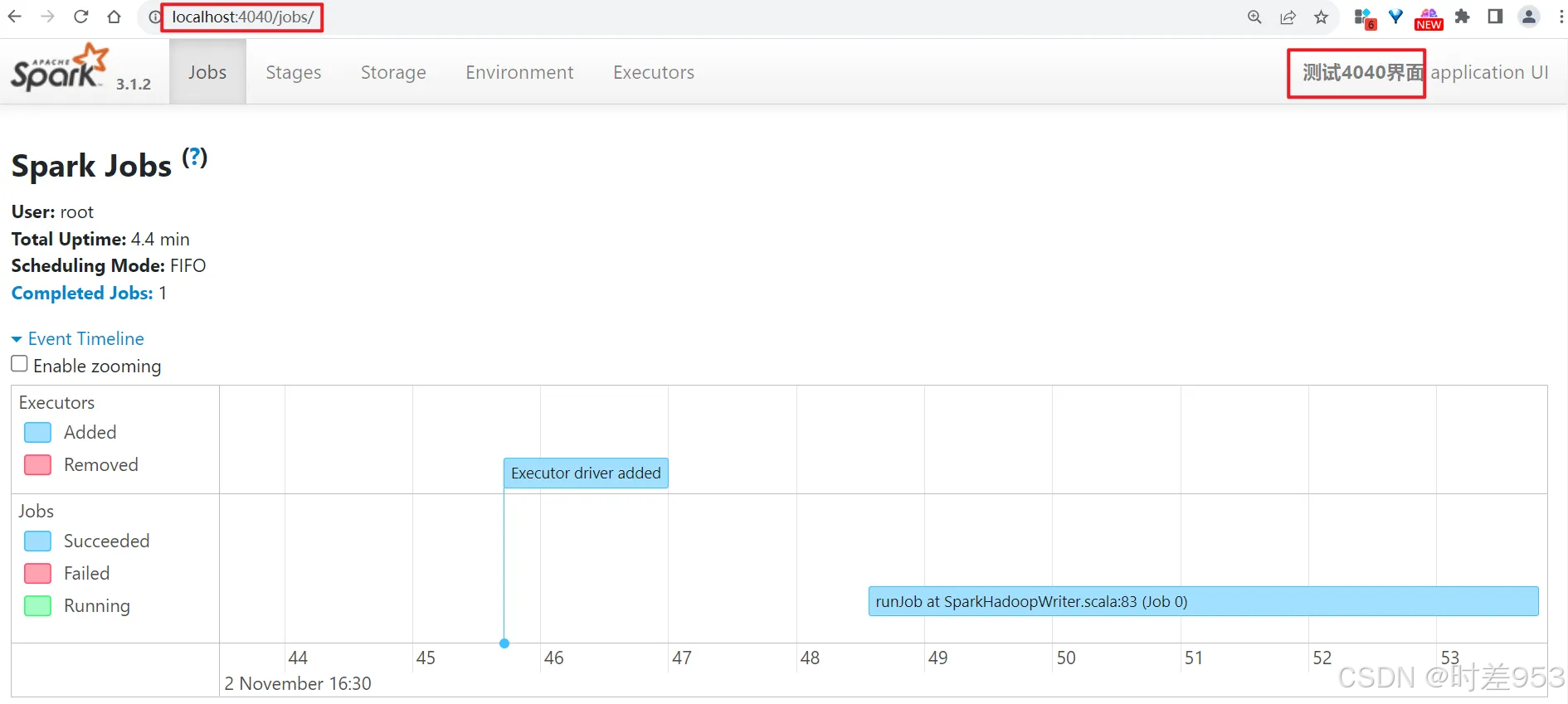Click the Spark version 3.1.2 text
This screenshot has height=704, width=1568.
coord(134,84)
